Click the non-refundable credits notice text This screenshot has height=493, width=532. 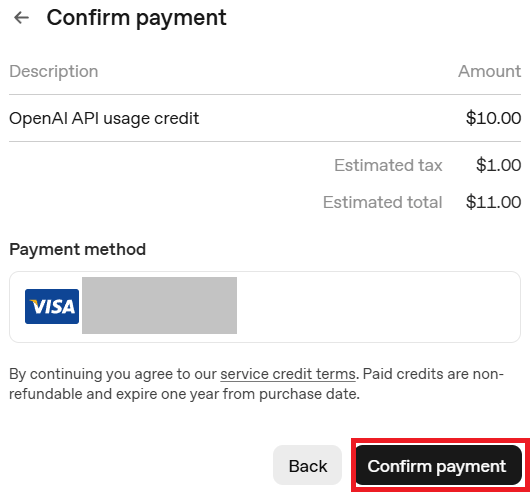click(256, 384)
